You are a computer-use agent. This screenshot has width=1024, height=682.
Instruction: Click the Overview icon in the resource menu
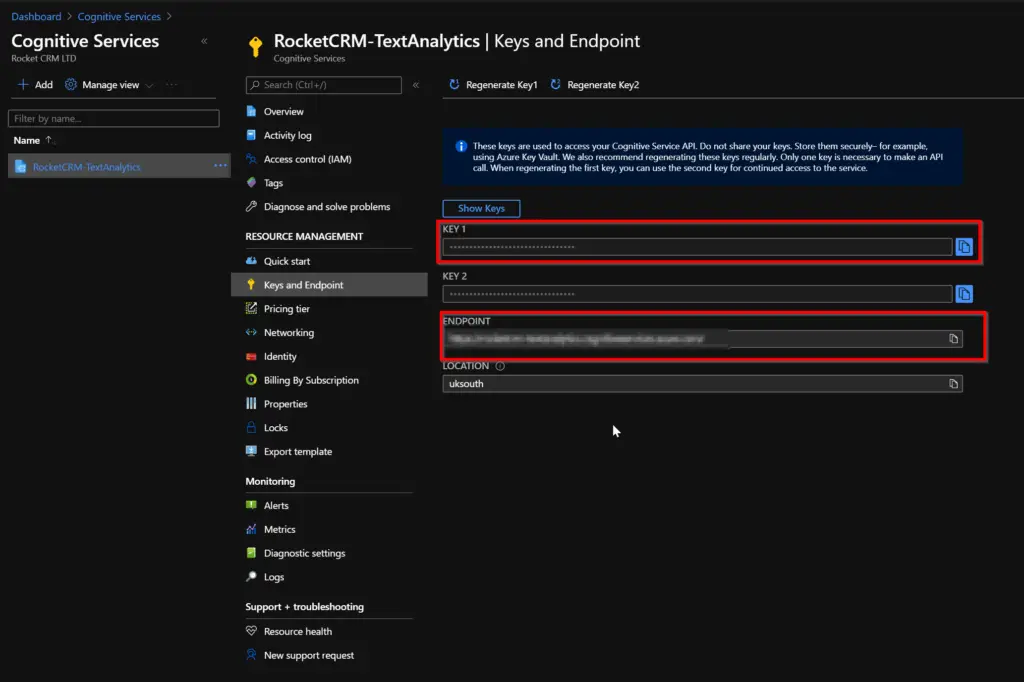click(x=251, y=111)
